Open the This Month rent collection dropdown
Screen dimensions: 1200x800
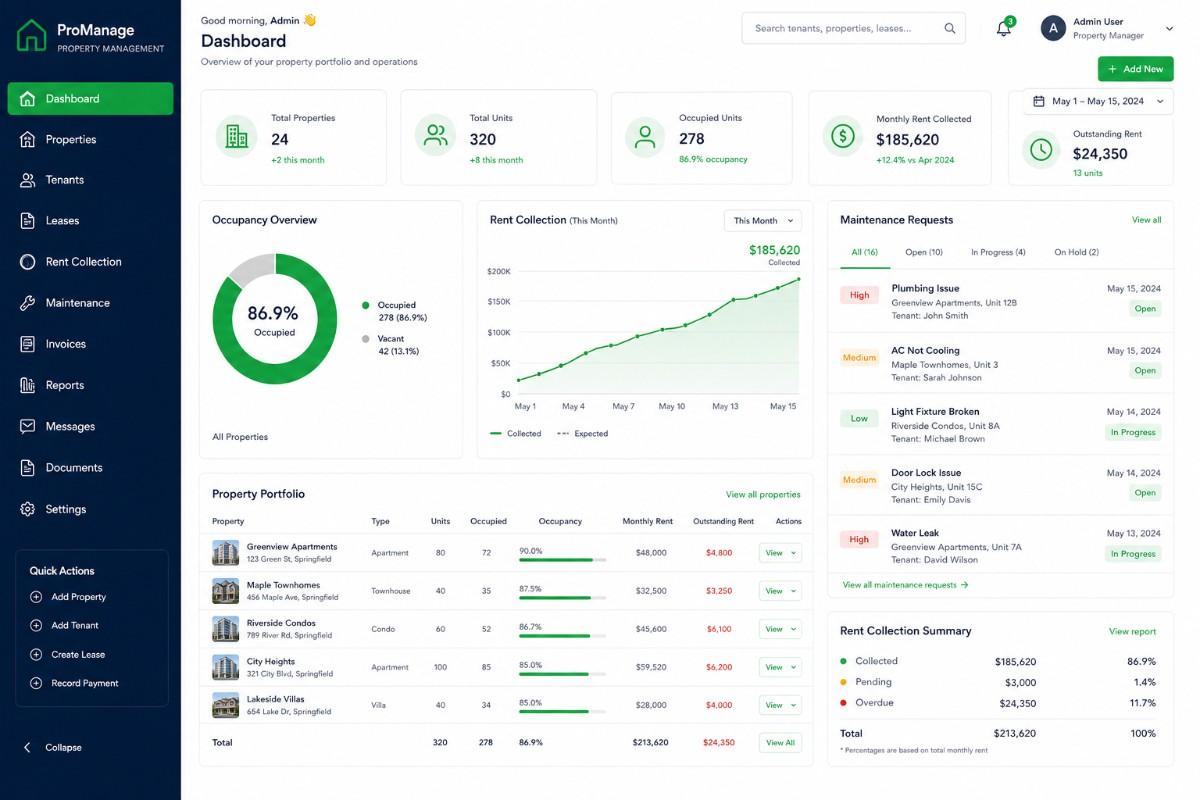pyautogui.click(x=763, y=221)
